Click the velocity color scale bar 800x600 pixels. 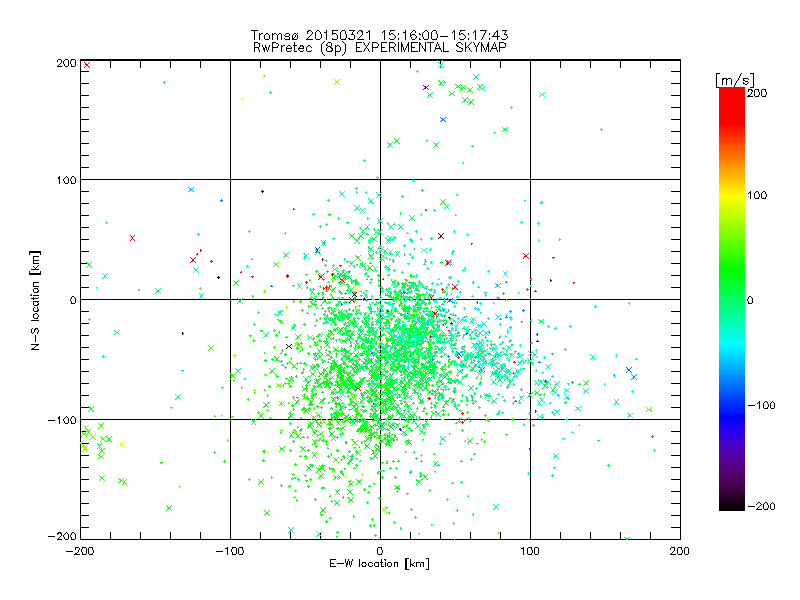(x=732, y=299)
